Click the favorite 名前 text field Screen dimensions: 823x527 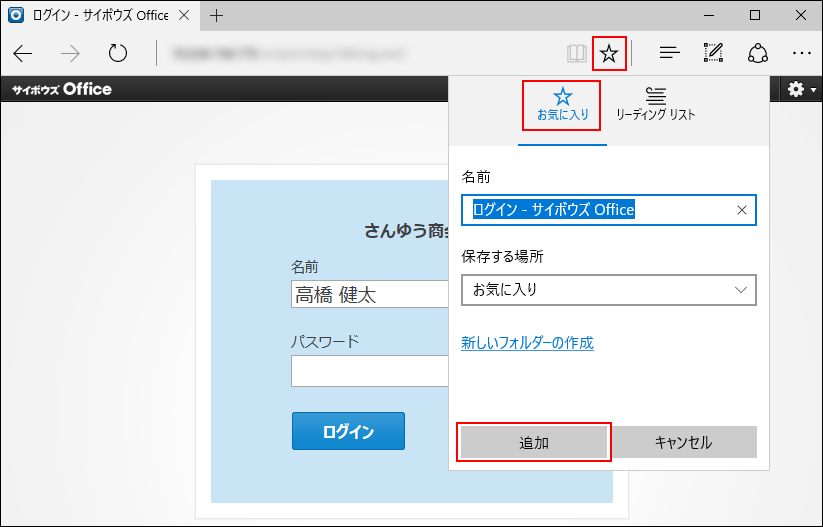click(609, 210)
